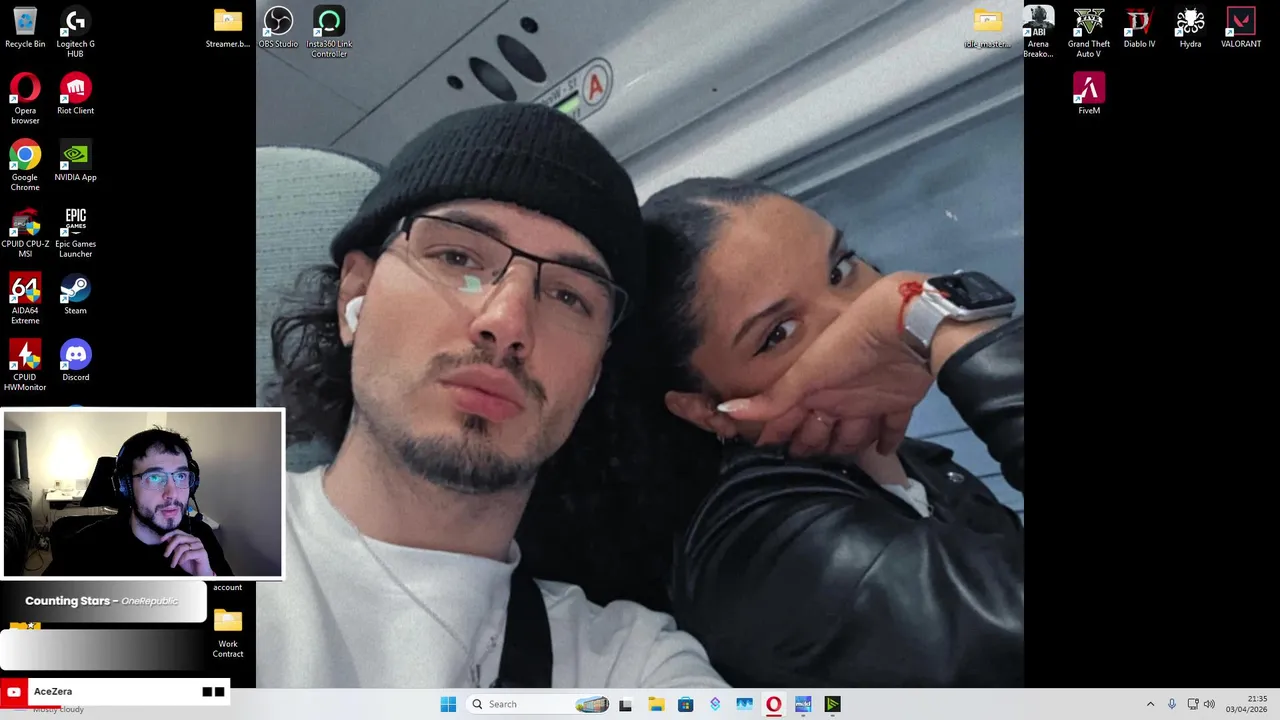Select the Discord desktop shortcut
The image size is (1280, 720).
click(x=75, y=361)
